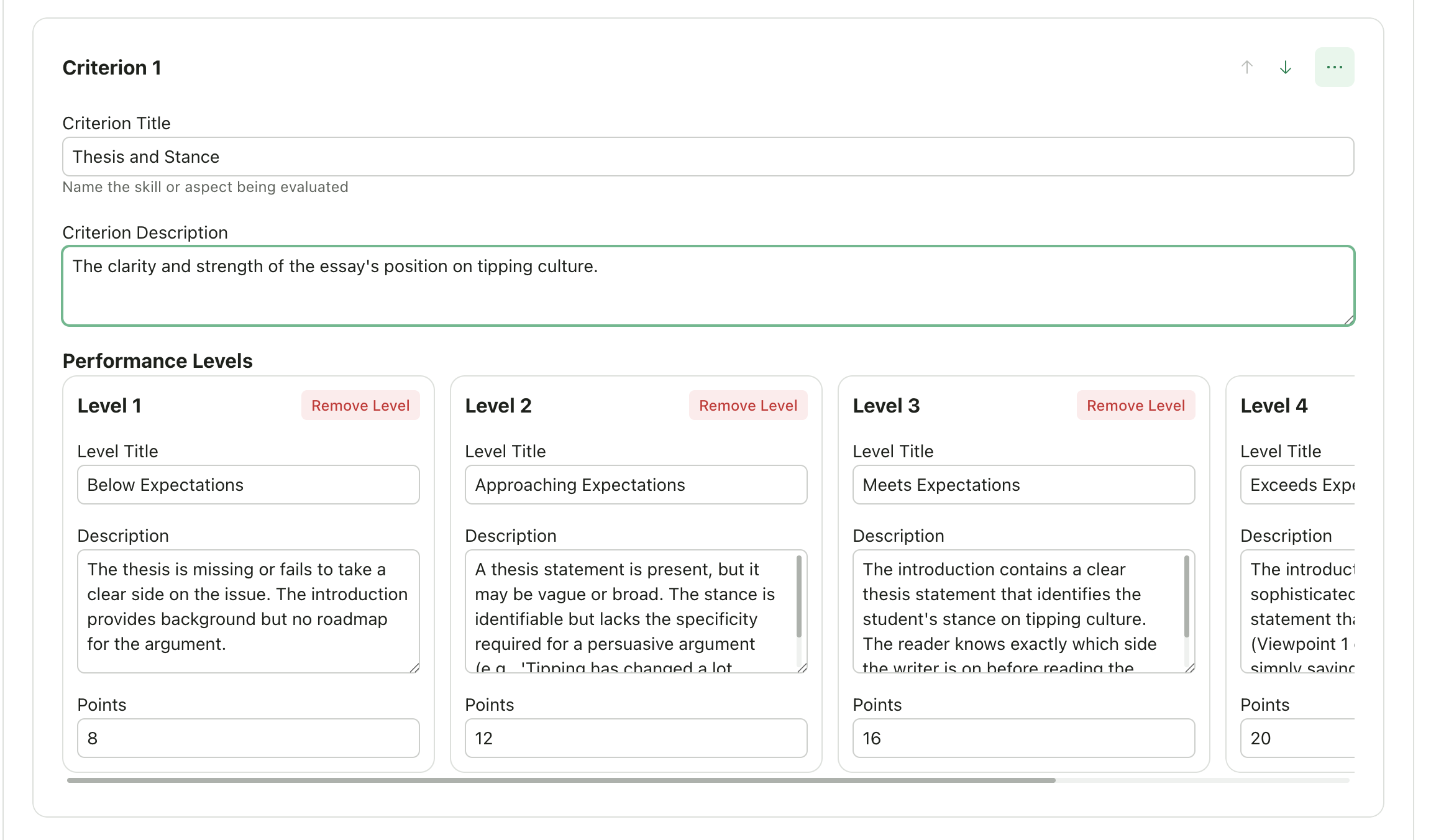Click the Meets Expectations level title field
Image resolution: width=1454 pixels, height=840 pixels.
click(1023, 485)
